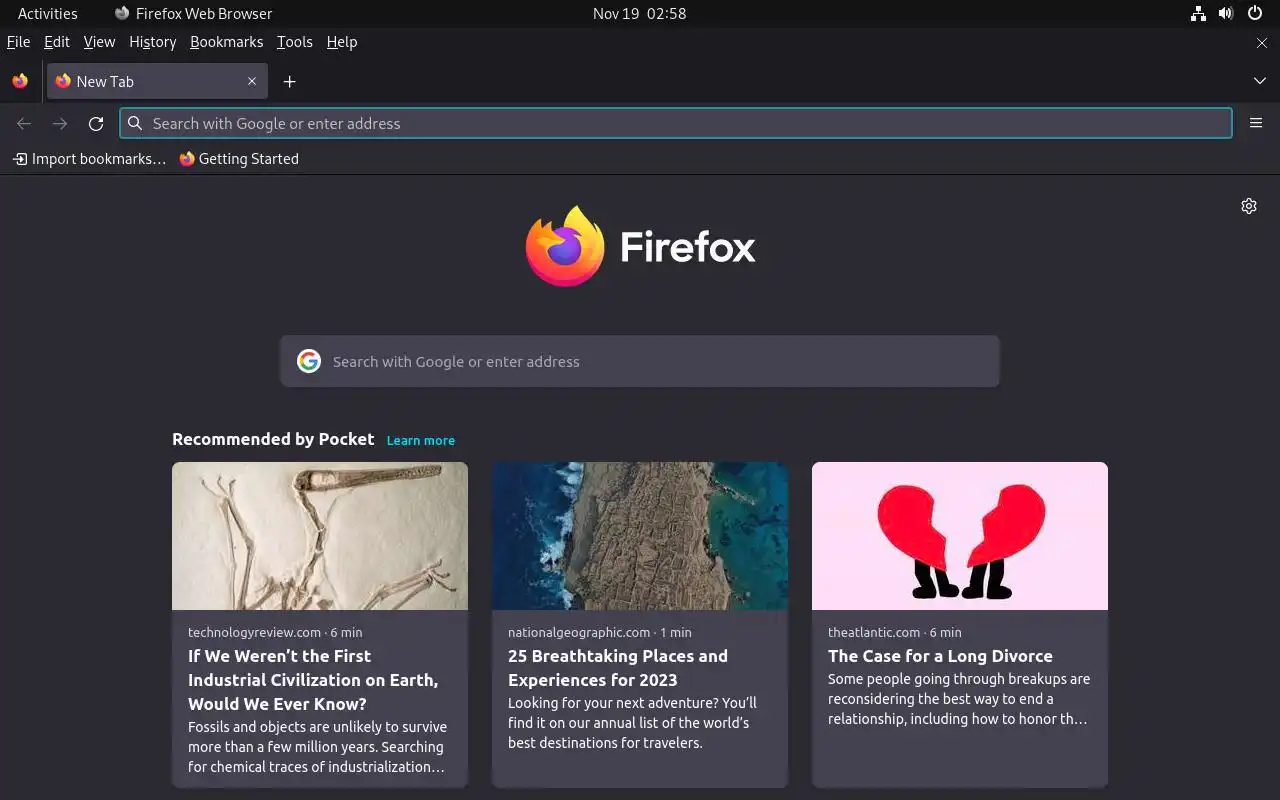
Task: Open Industrial Civilization on Earth article headline
Action: [x=313, y=680]
